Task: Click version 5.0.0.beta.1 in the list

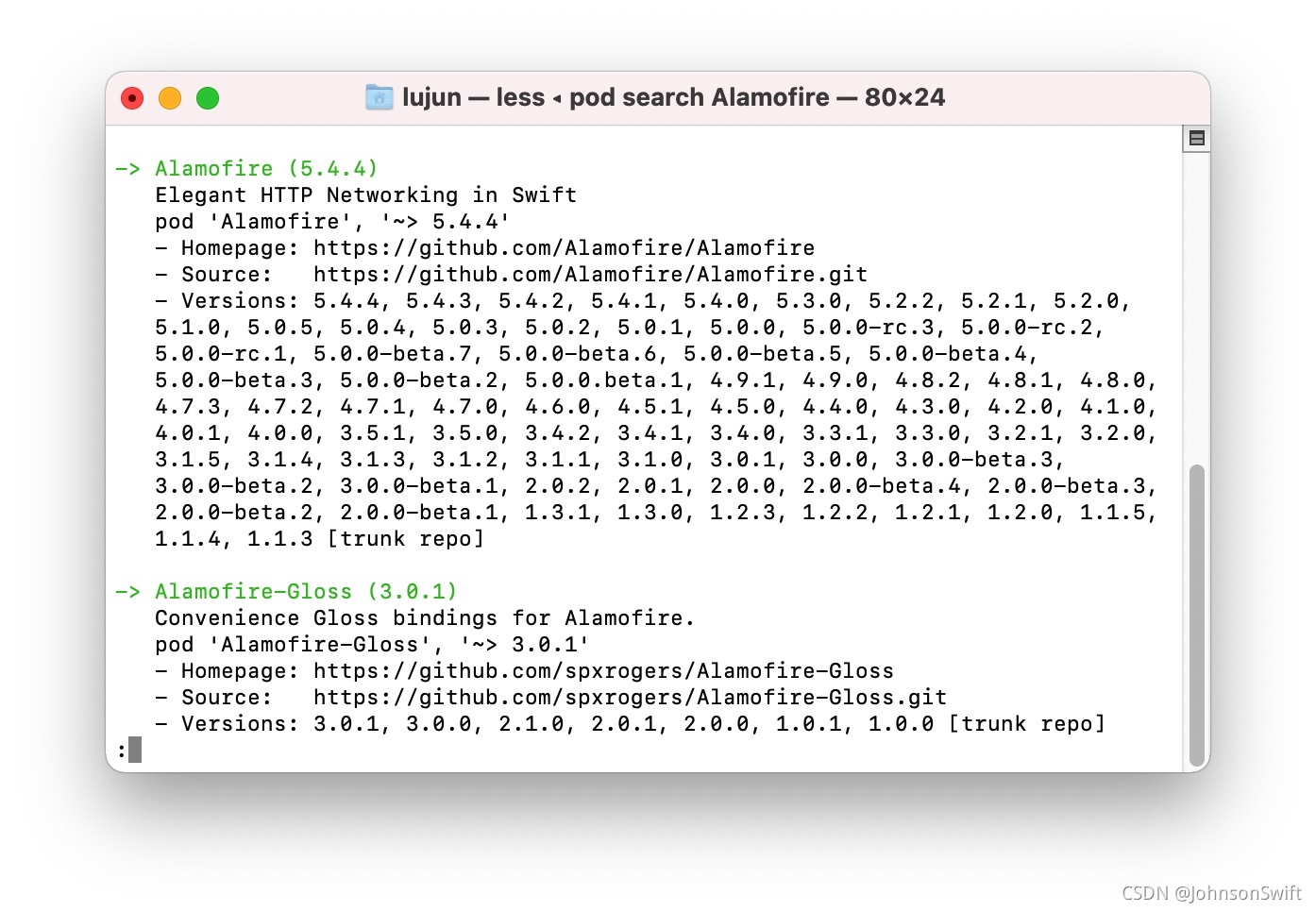Action: pos(603,380)
